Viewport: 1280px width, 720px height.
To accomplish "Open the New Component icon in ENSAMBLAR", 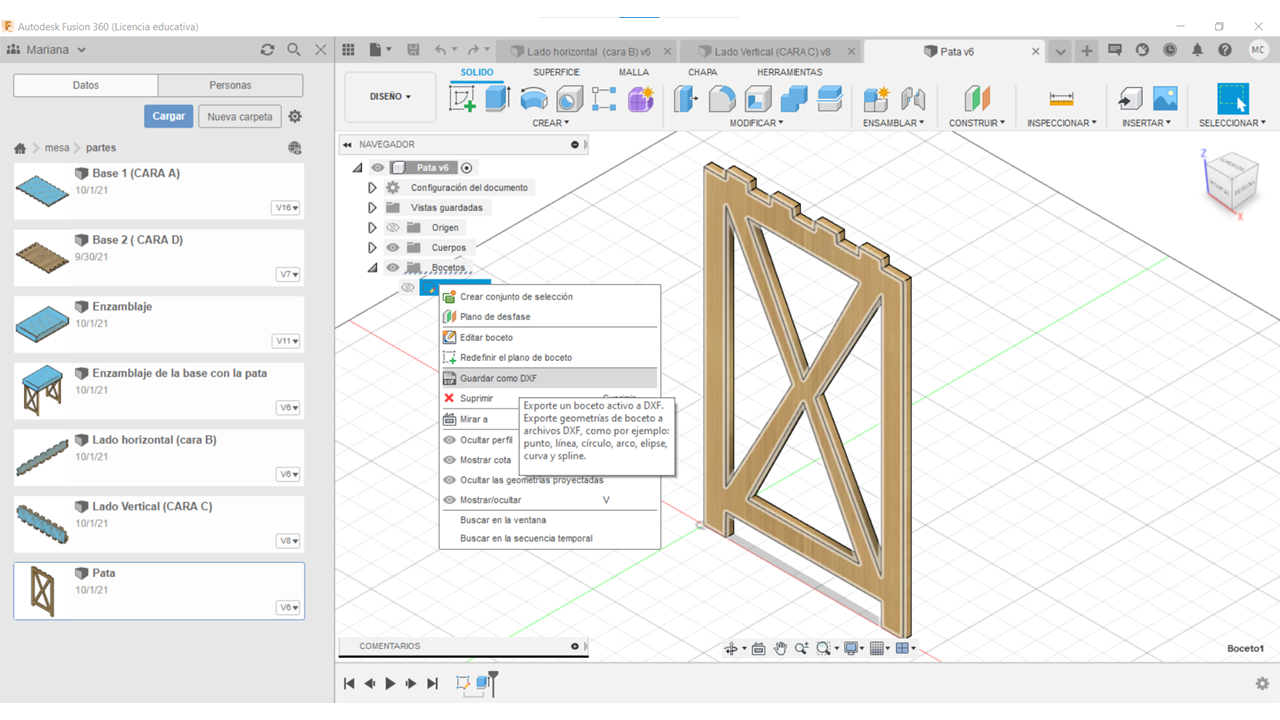I will pos(876,99).
